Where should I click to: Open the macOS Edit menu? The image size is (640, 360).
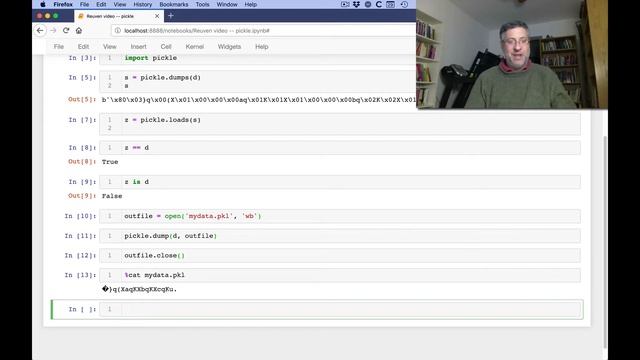pyautogui.click(x=101, y=4)
